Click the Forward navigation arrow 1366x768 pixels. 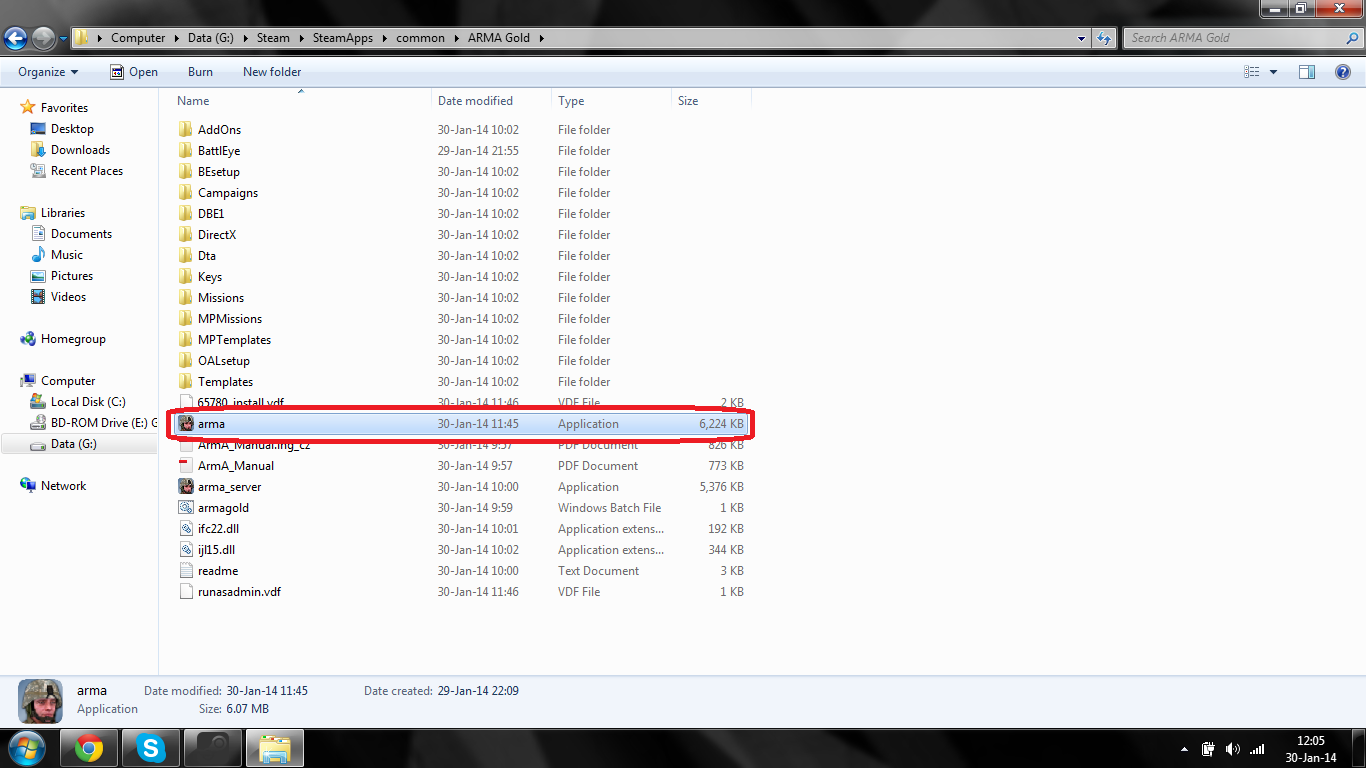tap(44, 38)
